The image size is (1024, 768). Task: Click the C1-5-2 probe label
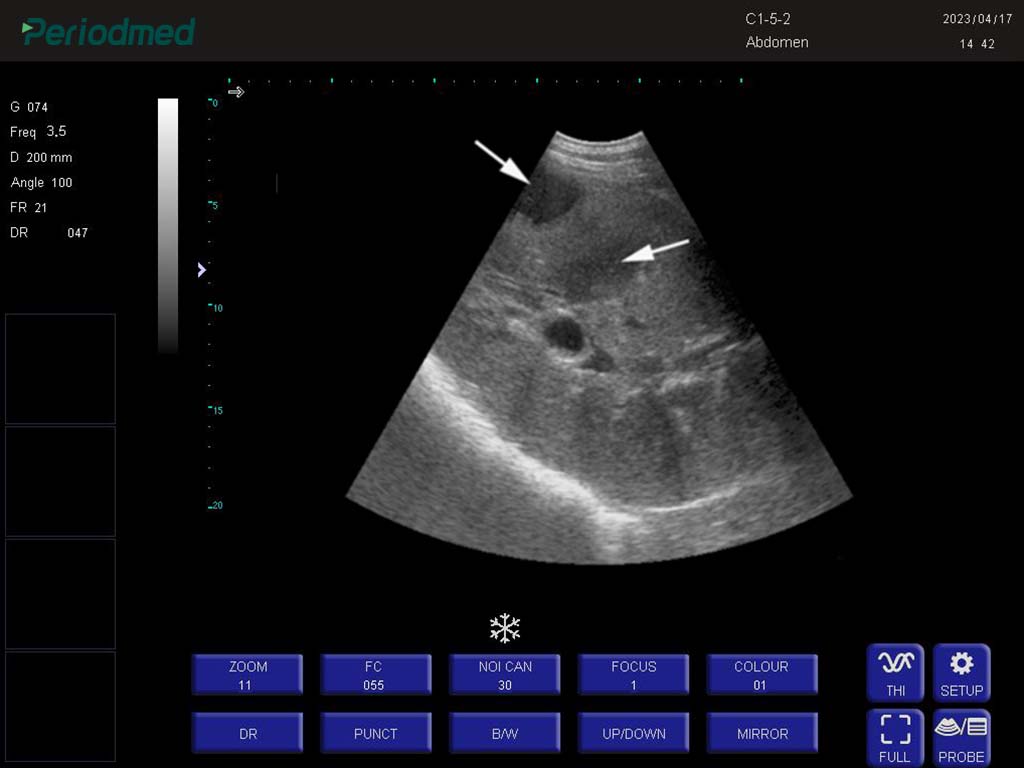pos(768,19)
